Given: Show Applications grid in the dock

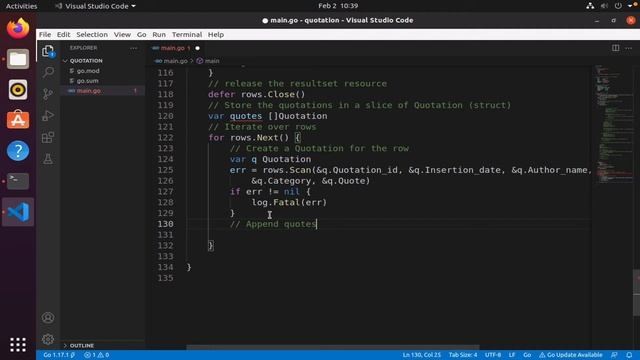Looking at the screenshot, I should click(x=18, y=344).
